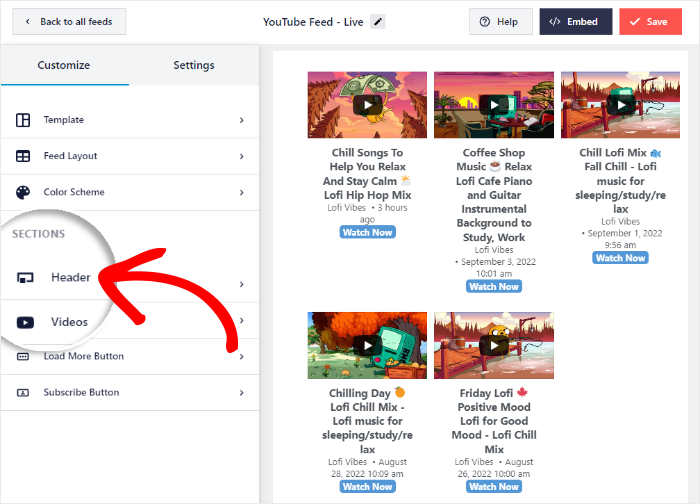This screenshot has height=504, width=700.
Task: Click the checkmark icon on Save
Action: (x=635, y=21)
